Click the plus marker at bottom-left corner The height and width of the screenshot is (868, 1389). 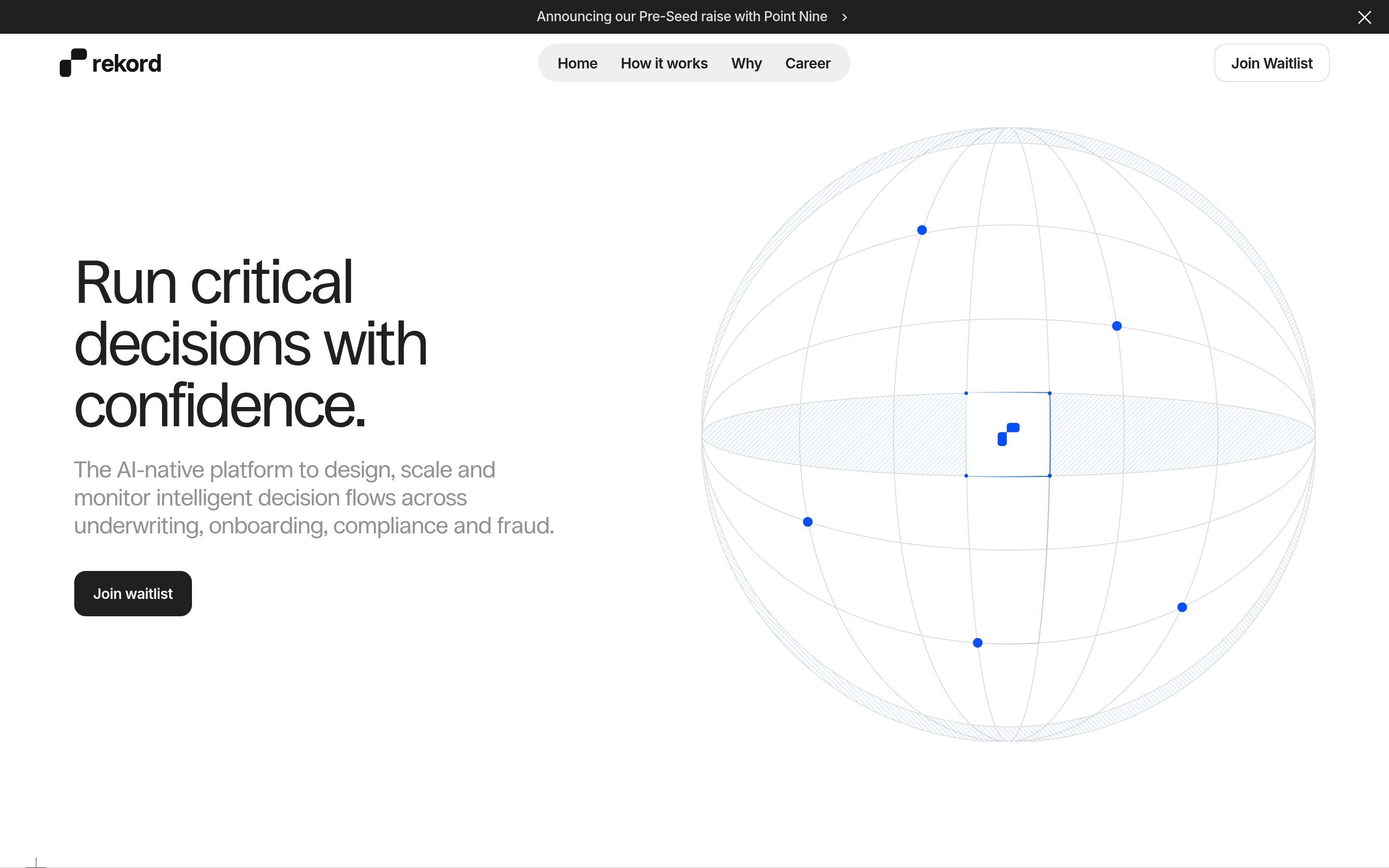pos(36,862)
